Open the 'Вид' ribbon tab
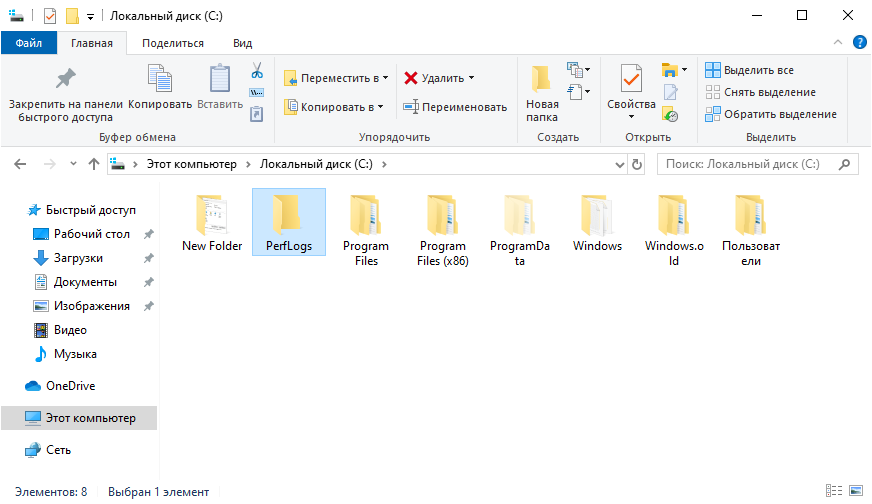The height and width of the screenshot is (504, 872). [x=242, y=43]
